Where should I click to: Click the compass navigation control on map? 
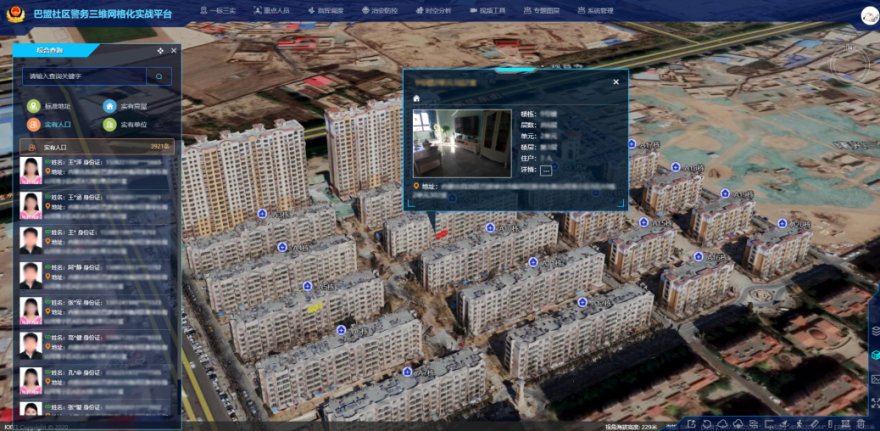(x=852, y=67)
